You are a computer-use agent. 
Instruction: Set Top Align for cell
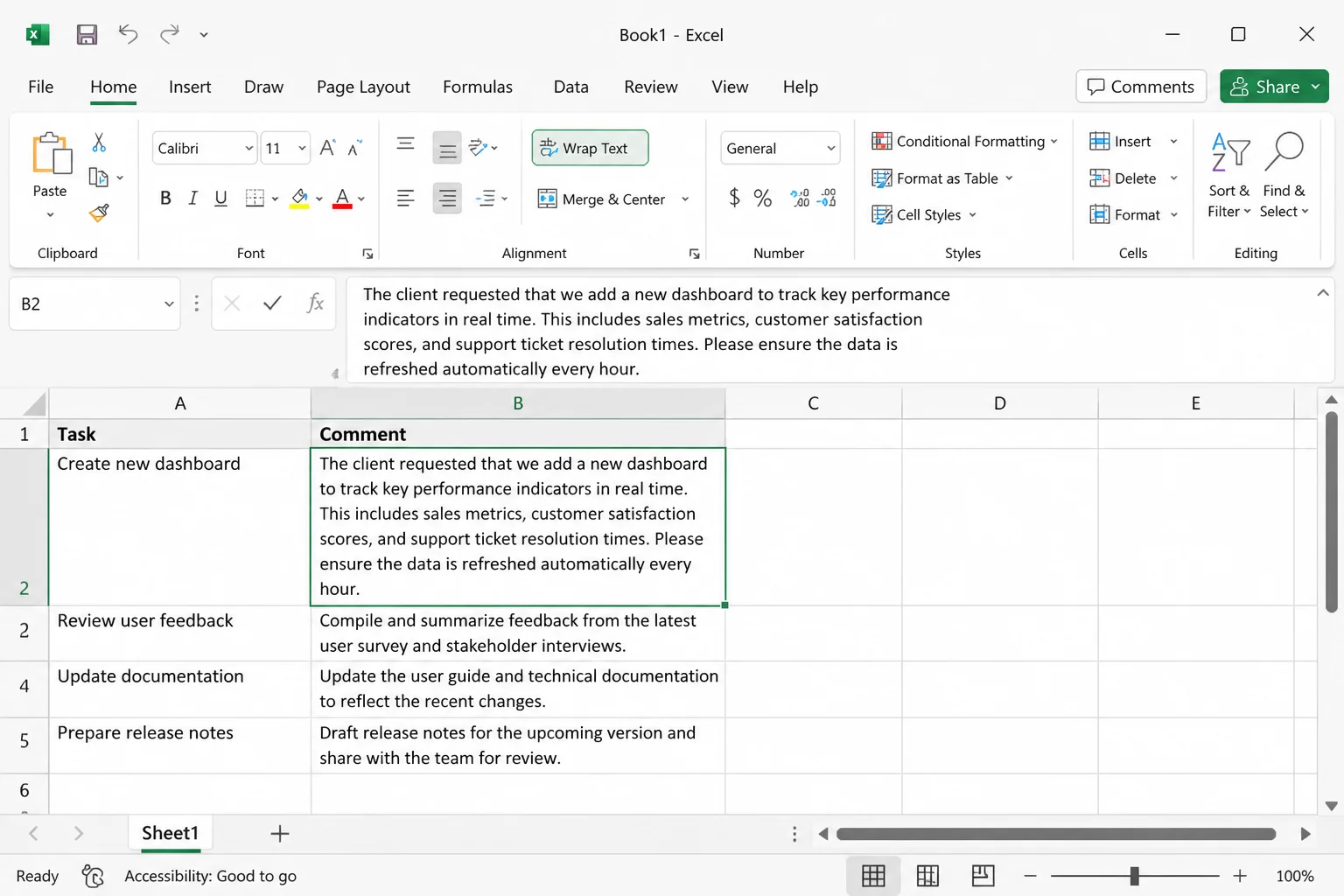[405, 144]
